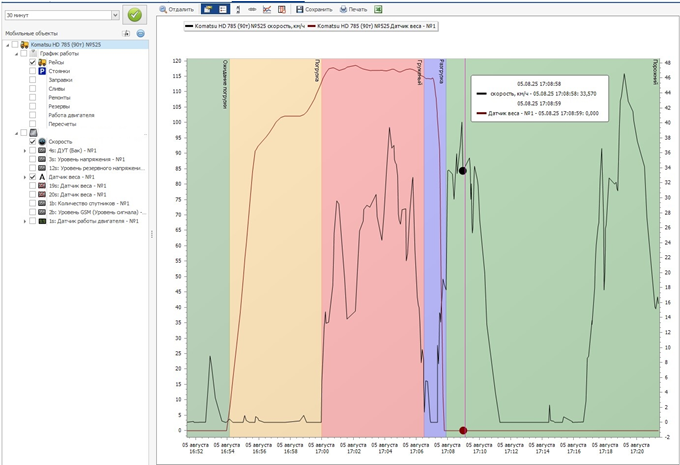Image resolution: width=680 pixels, height=465 pixels.
Task: Select the table view mode icon
Action: tap(222, 8)
